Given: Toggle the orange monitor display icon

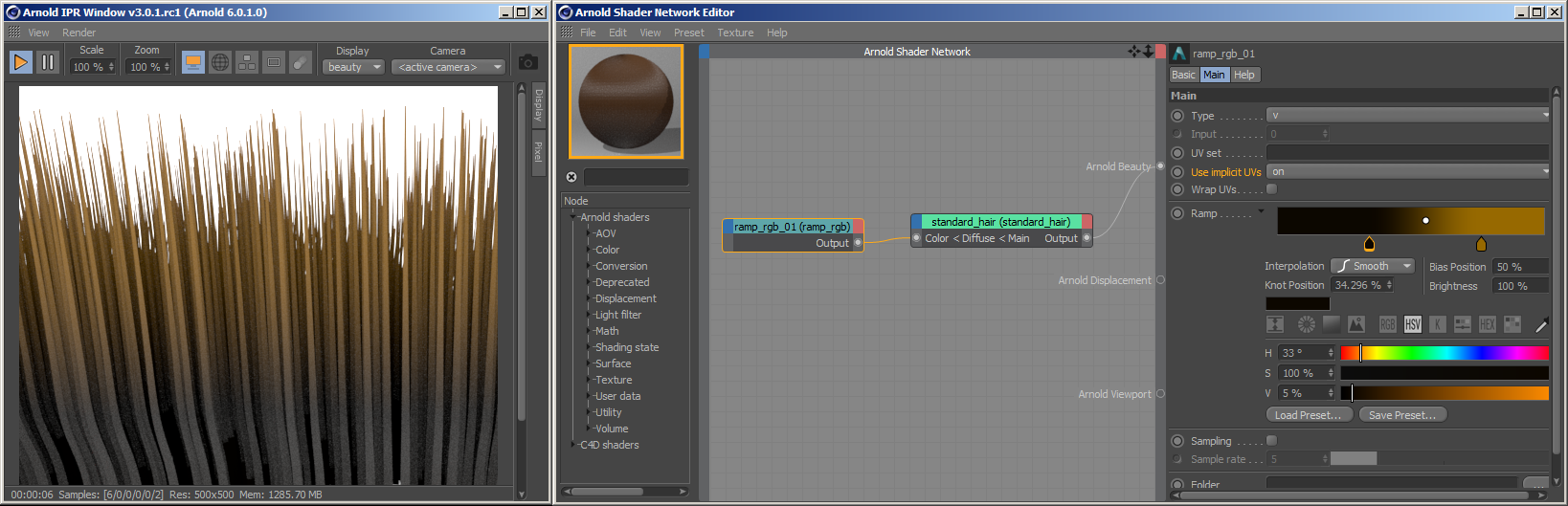Looking at the screenshot, I should pos(193,62).
